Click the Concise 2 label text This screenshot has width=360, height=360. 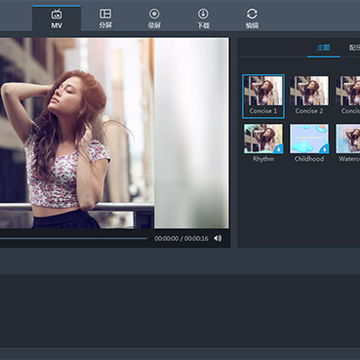[x=309, y=111]
